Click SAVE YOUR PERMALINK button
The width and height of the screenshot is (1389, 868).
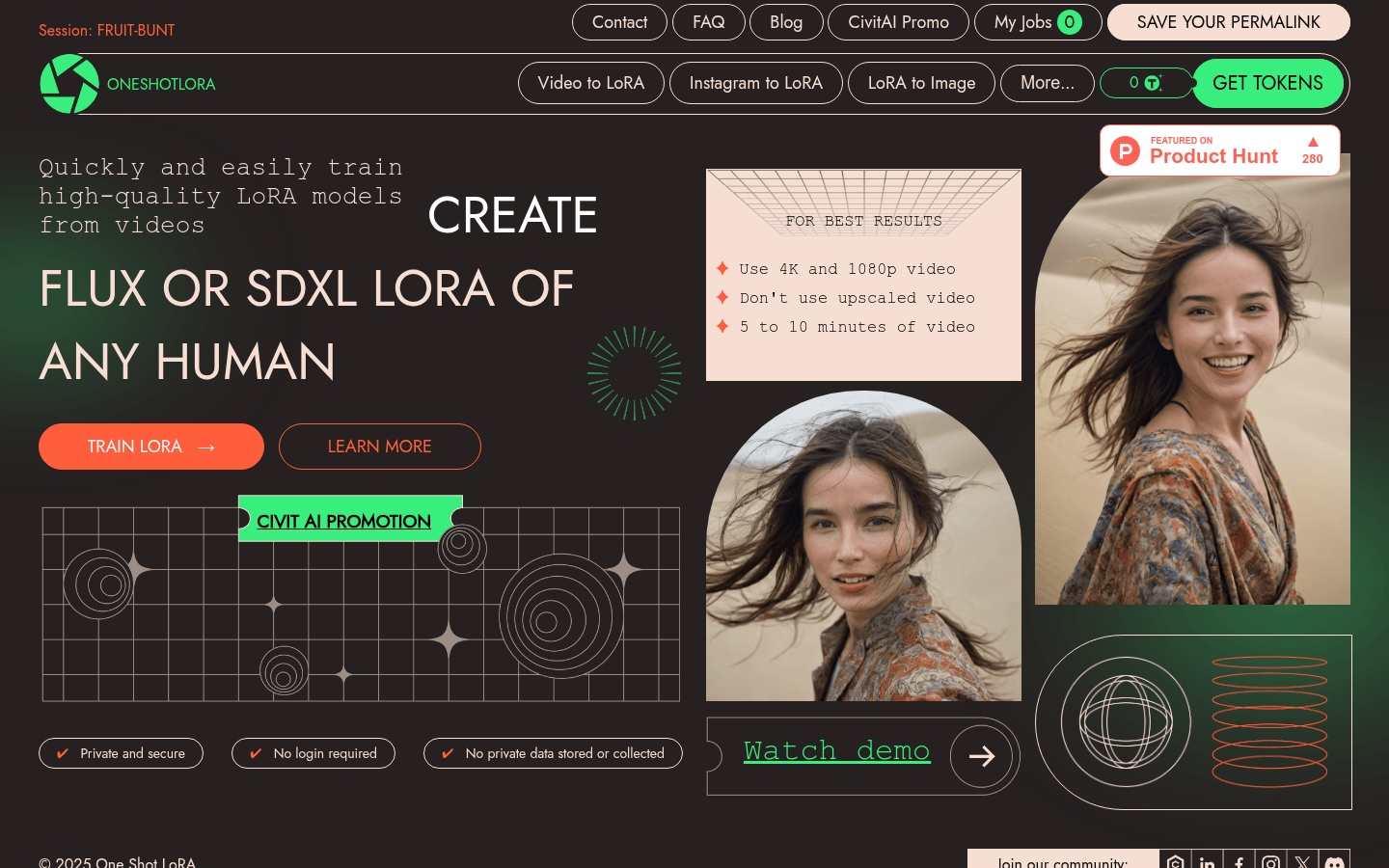pyautogui.click(x=1229, y=22)
